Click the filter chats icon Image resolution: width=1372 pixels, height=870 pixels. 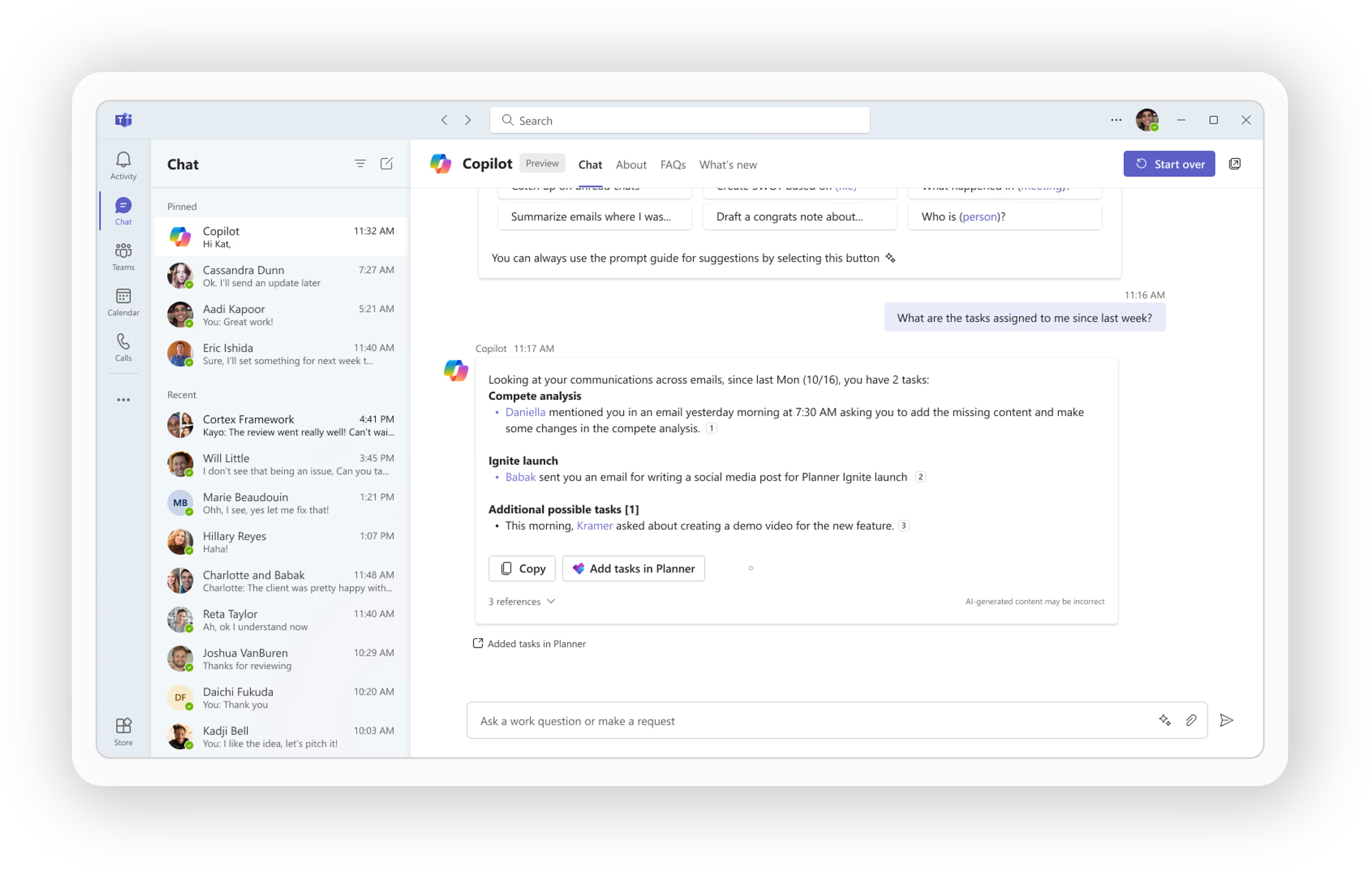pyautogui.click(x=360, y=164)
